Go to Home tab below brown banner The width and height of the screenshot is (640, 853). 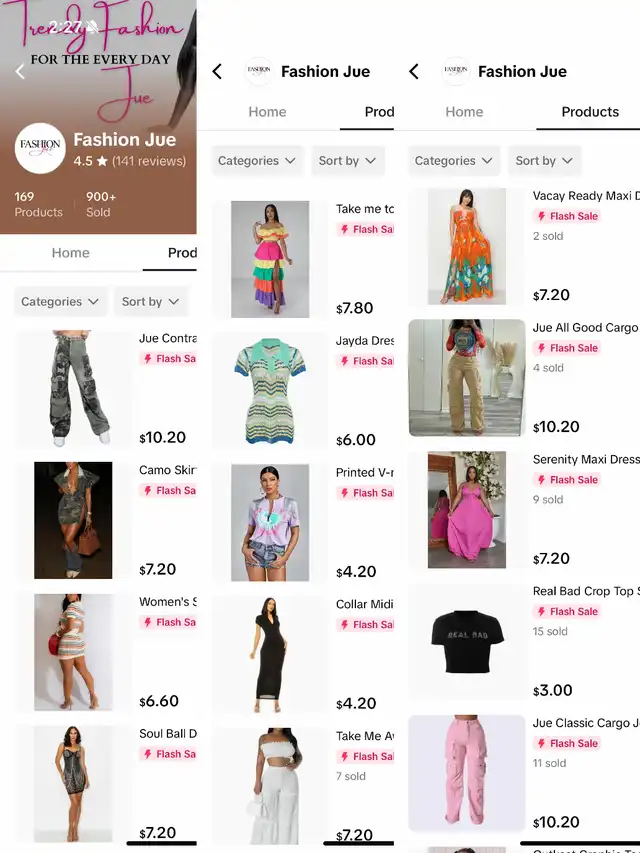71,252
